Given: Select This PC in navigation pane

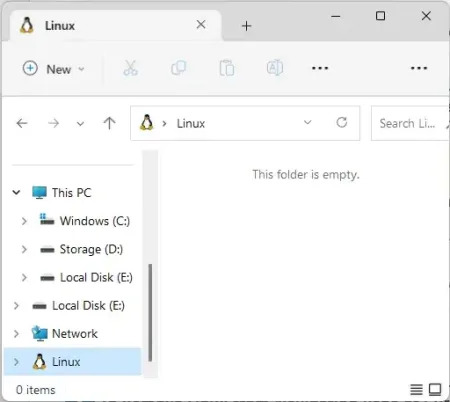Looking at the screenshot, I should point(71,193).
